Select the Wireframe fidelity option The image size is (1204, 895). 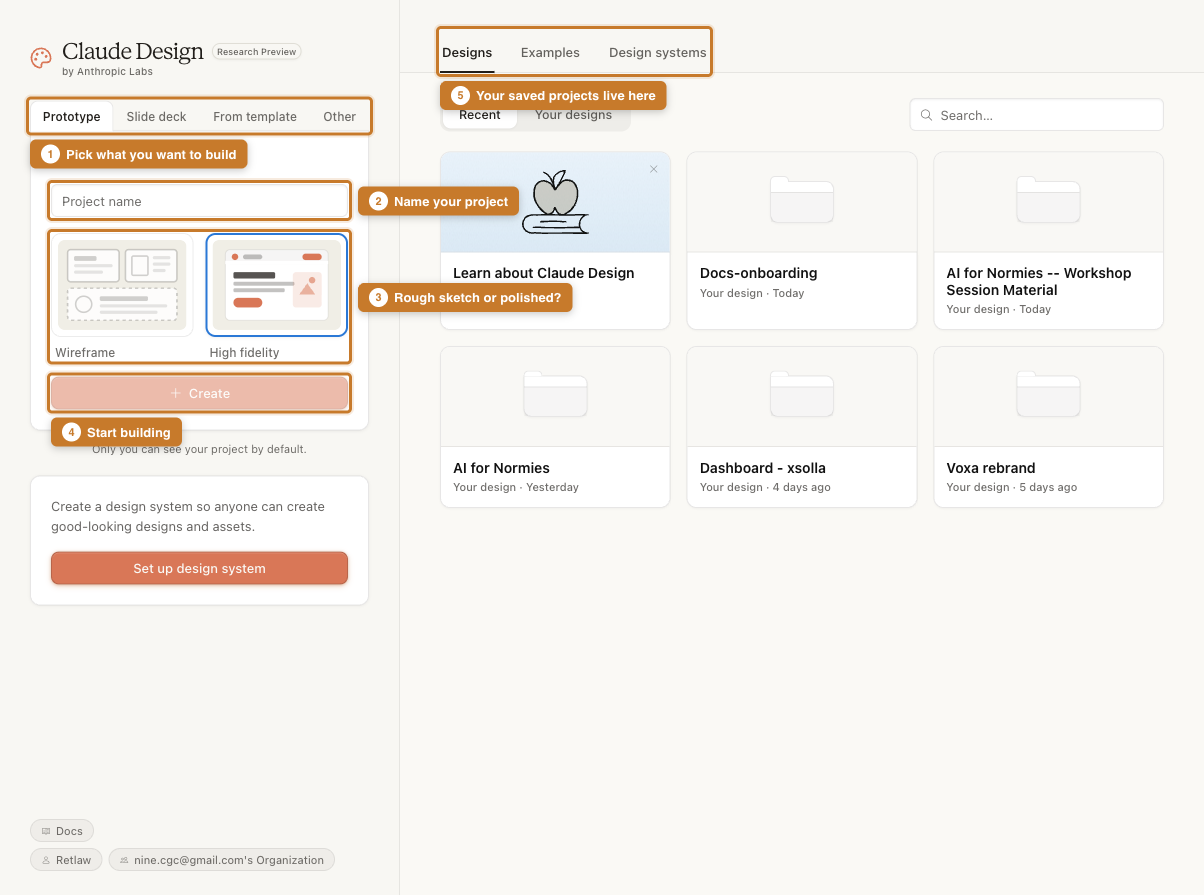[122, 295]
